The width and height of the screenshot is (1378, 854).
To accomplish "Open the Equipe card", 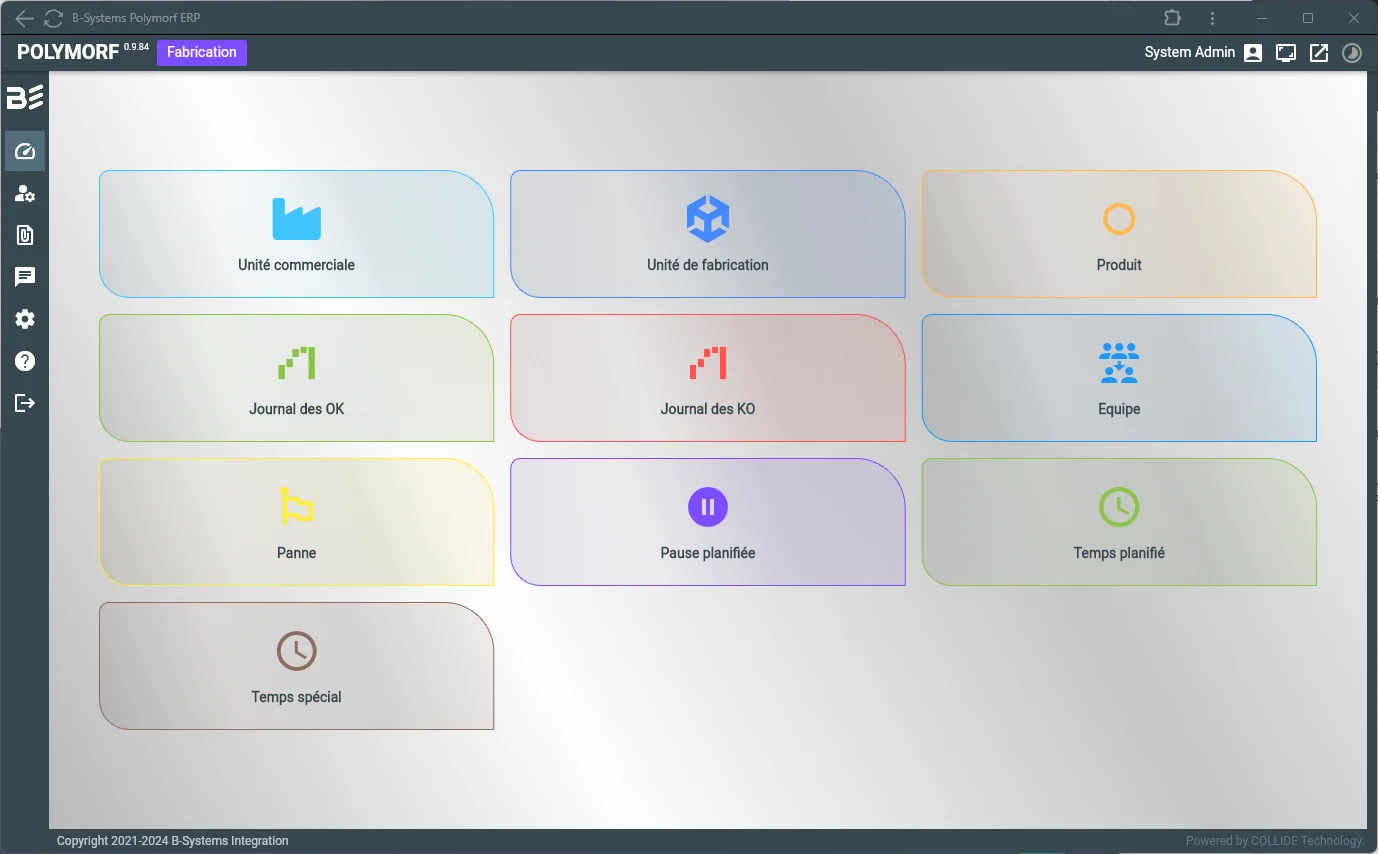I will [x=1119, y=378].
